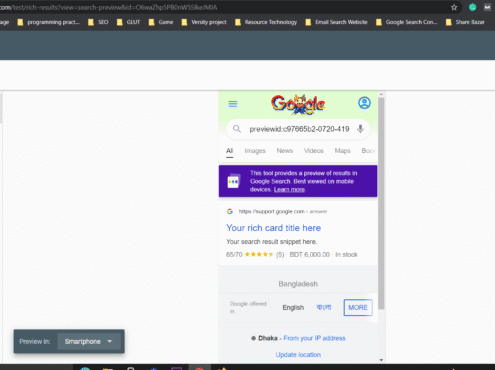The width and height of the screenshot is (495, 370).
Task: Open the Preview in Smartphone dropdown
Action: pyautogui.click(x=89, y=341)
